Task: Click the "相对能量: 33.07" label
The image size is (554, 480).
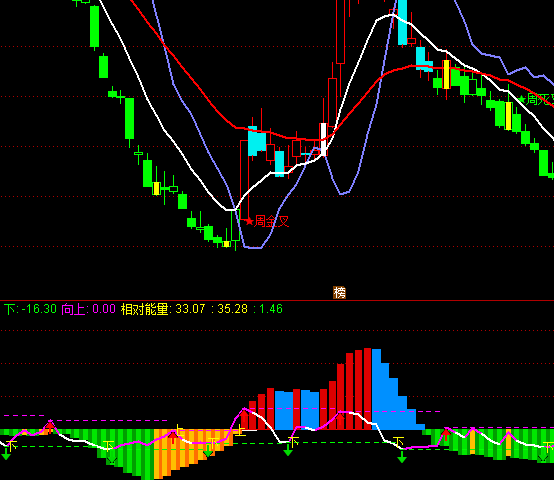Action: pyautogui.click(x=163, y=309)
